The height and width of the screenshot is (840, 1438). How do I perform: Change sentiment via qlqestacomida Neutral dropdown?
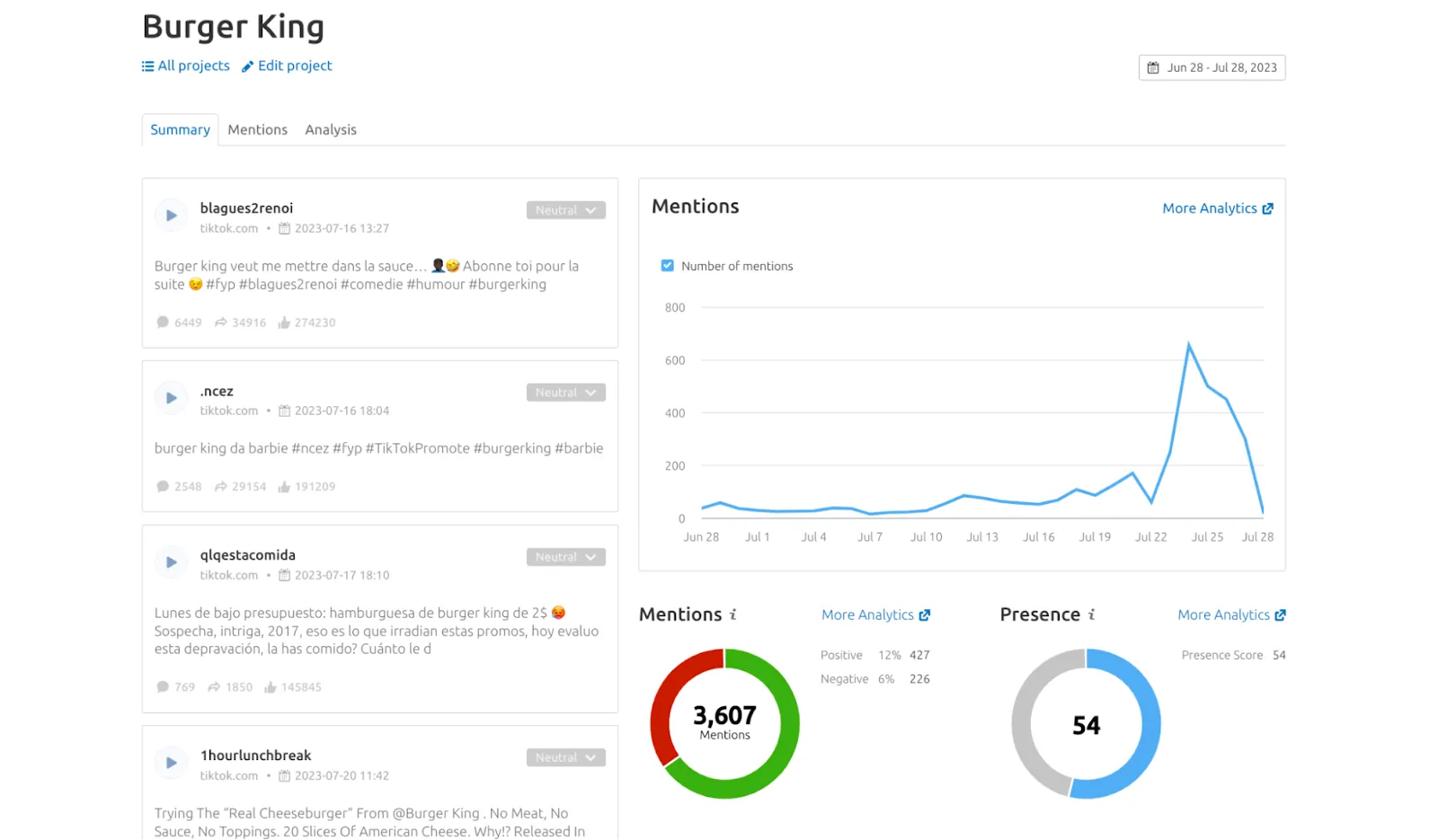click(x=566, y=557)
